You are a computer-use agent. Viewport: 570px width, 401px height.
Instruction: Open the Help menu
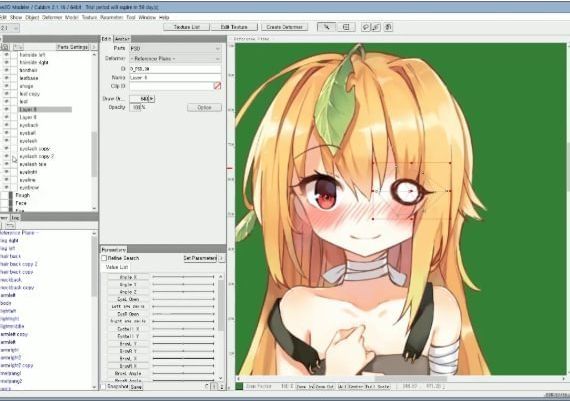164,17
